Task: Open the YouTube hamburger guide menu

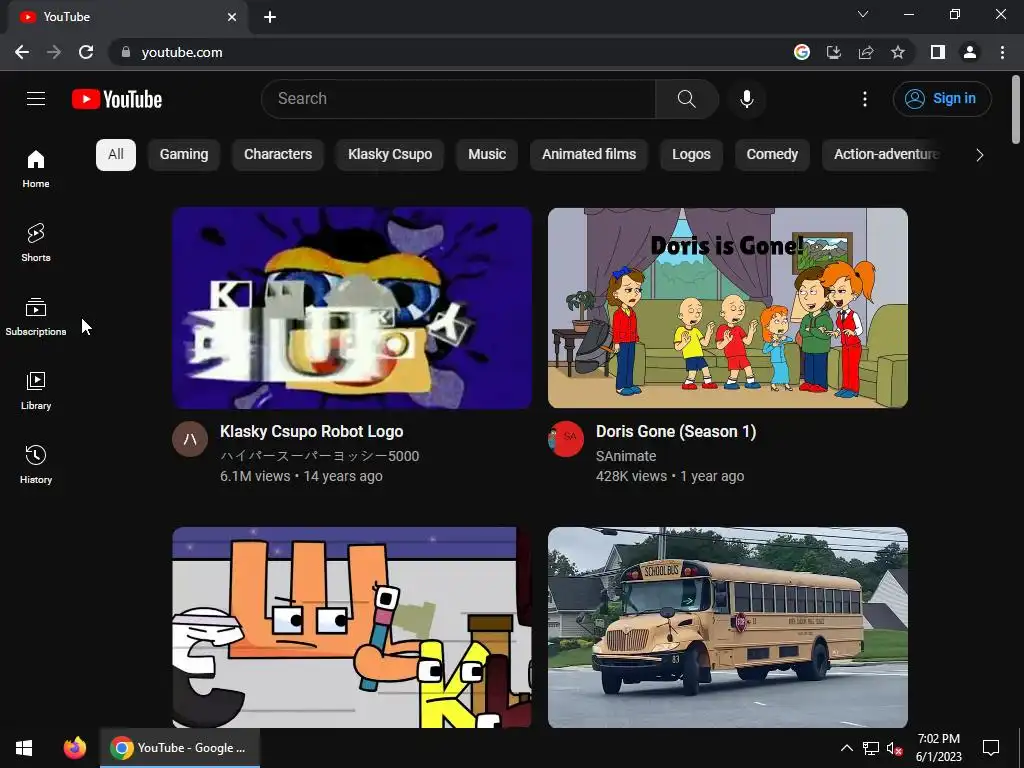Action: [36, 99]
